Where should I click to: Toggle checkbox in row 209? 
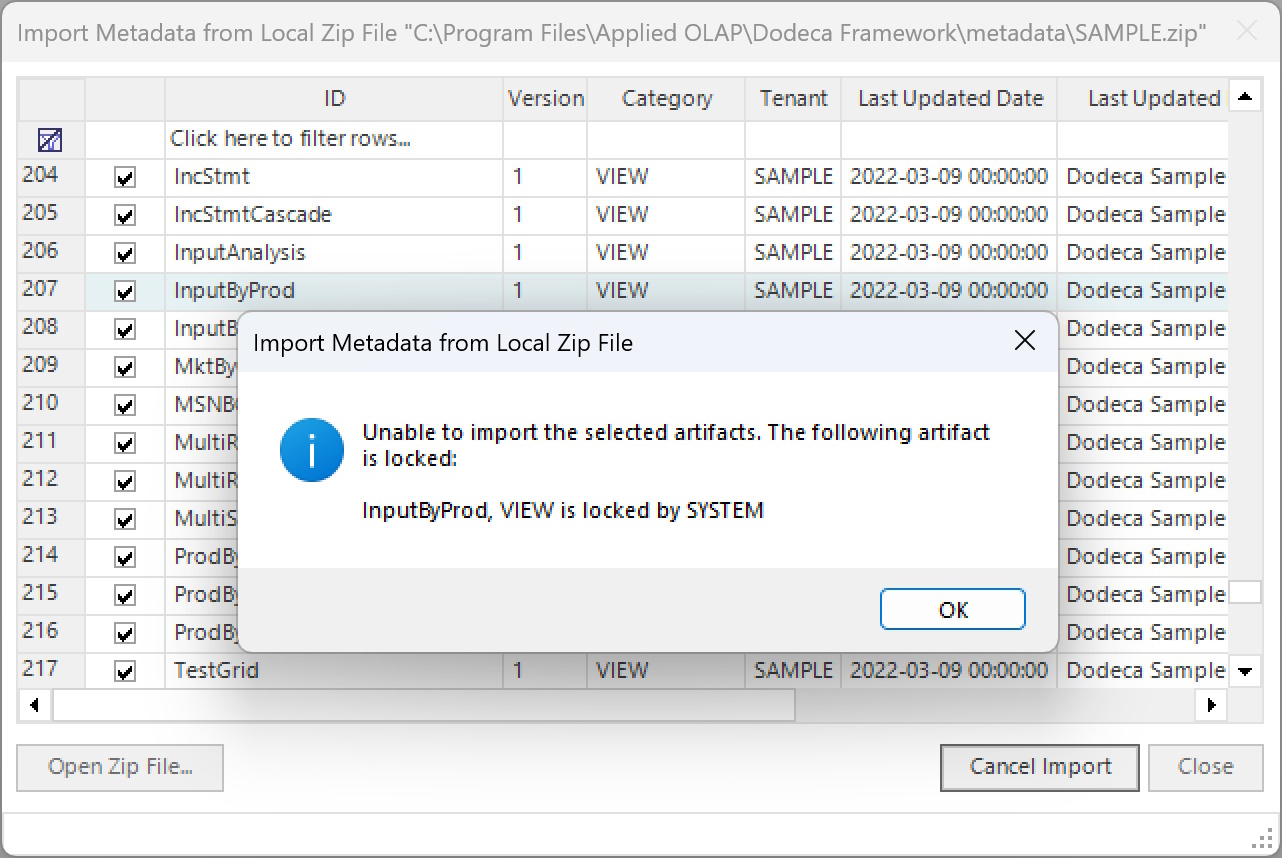click(125, 368)
